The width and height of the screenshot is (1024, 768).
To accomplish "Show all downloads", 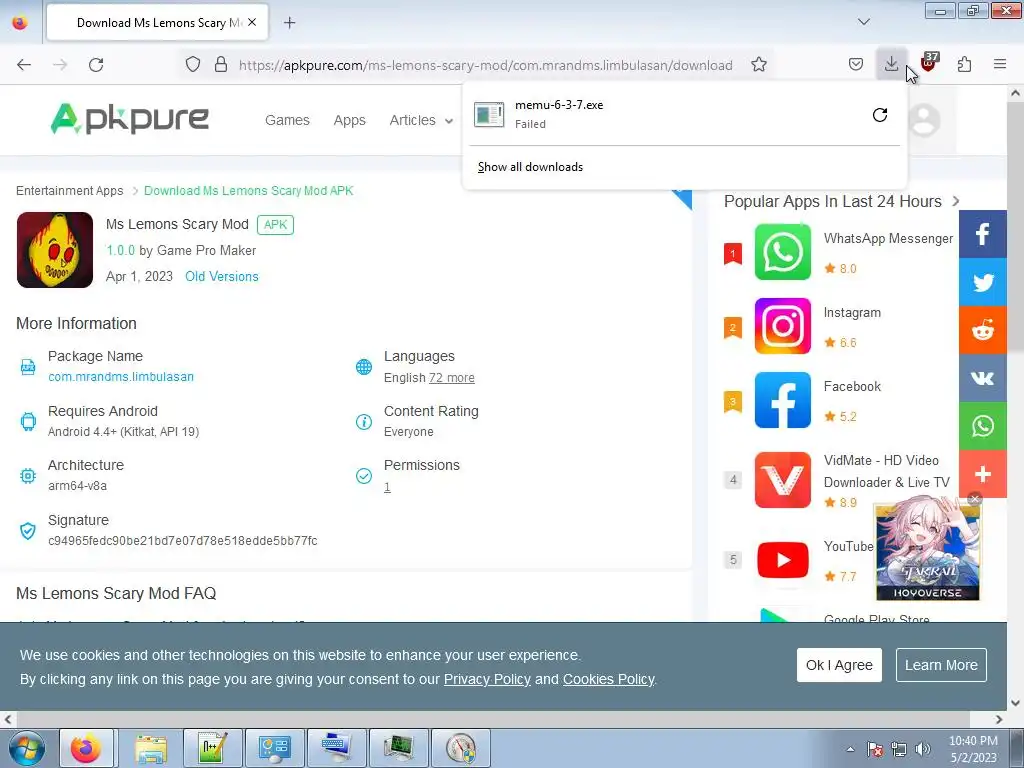I will (x=530, y=167).
